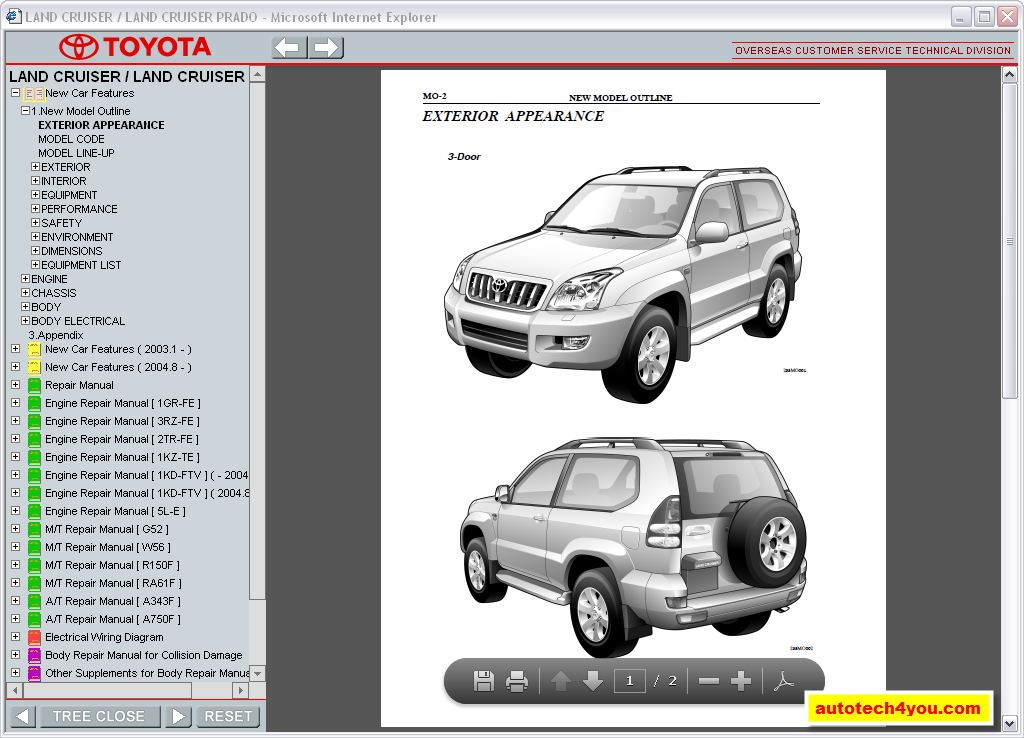Viewport: 1024px width, 738px height.
Task: Go to next page with the down arrow
Action: (x=593, y=681)
